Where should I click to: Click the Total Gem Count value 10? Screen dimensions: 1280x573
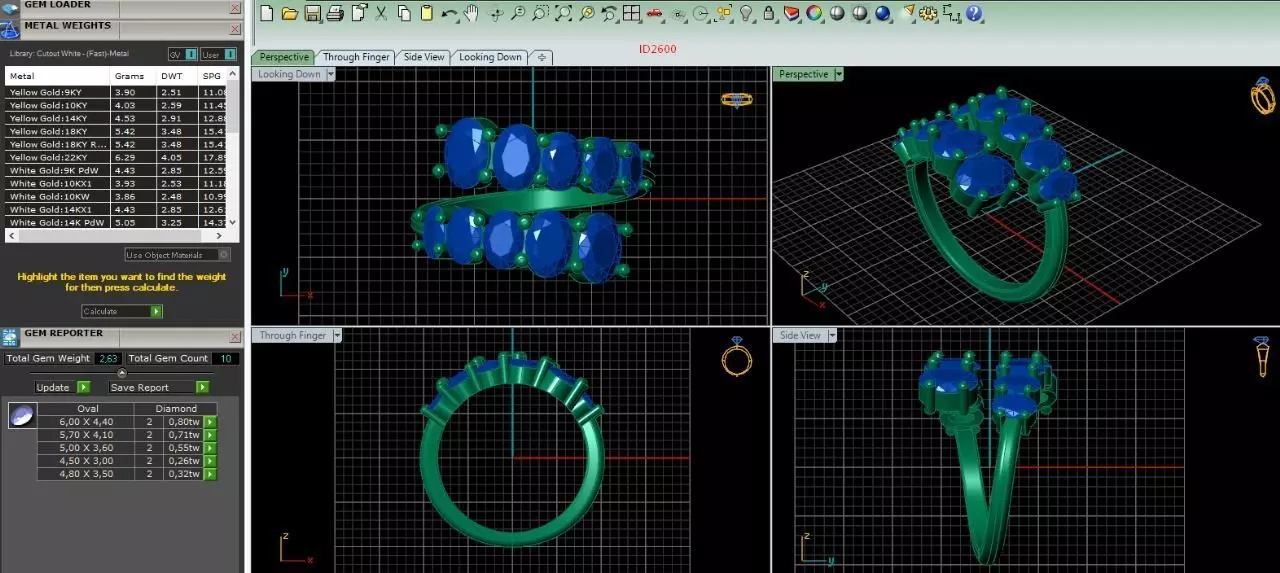click(226, 358)
